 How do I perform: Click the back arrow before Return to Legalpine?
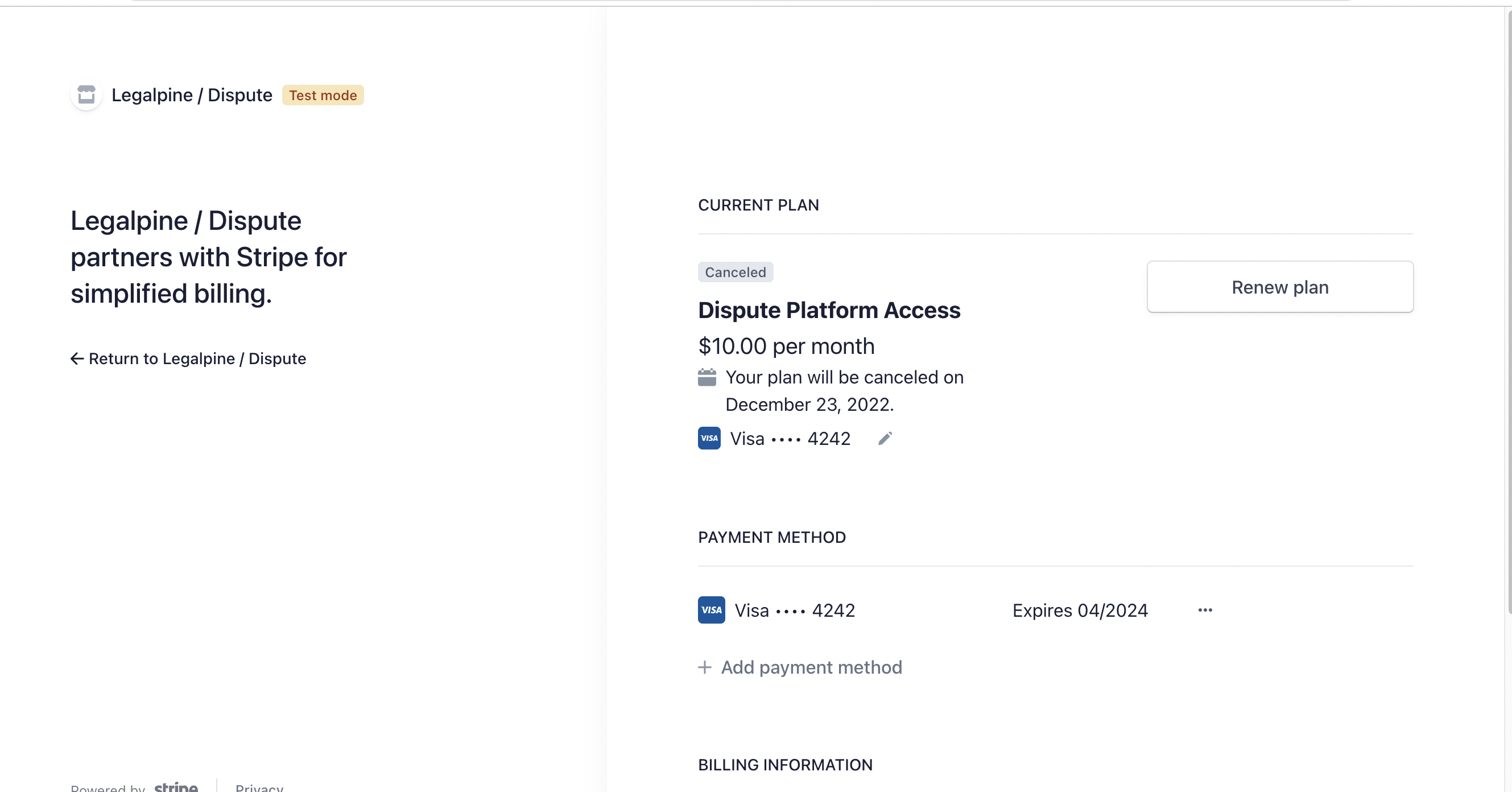[x=77, y=358]
